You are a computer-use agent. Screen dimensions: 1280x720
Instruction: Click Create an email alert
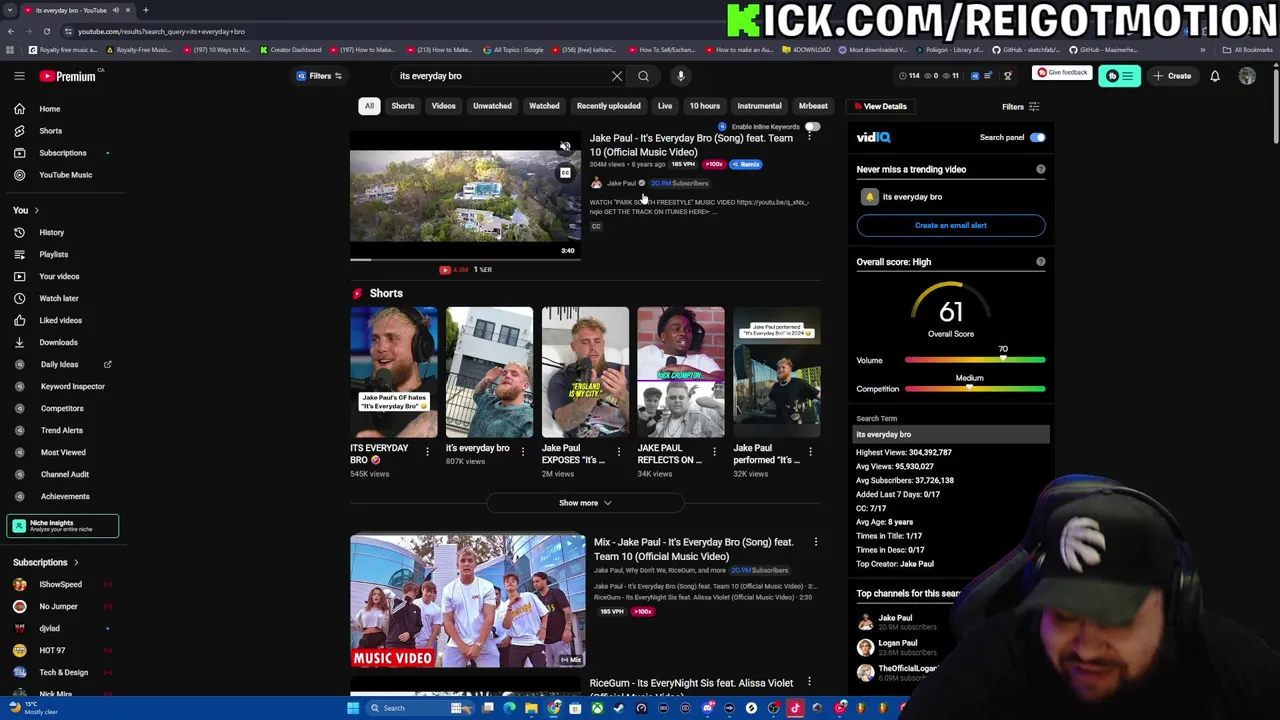(x=951, y=225)
